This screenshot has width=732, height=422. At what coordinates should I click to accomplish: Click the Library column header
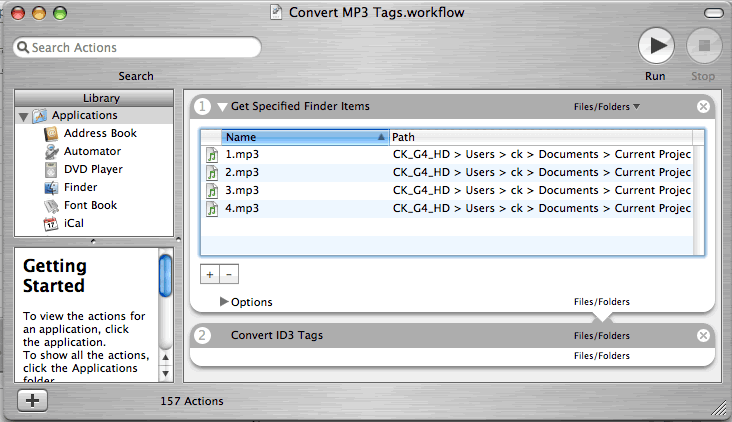point(94,98)
